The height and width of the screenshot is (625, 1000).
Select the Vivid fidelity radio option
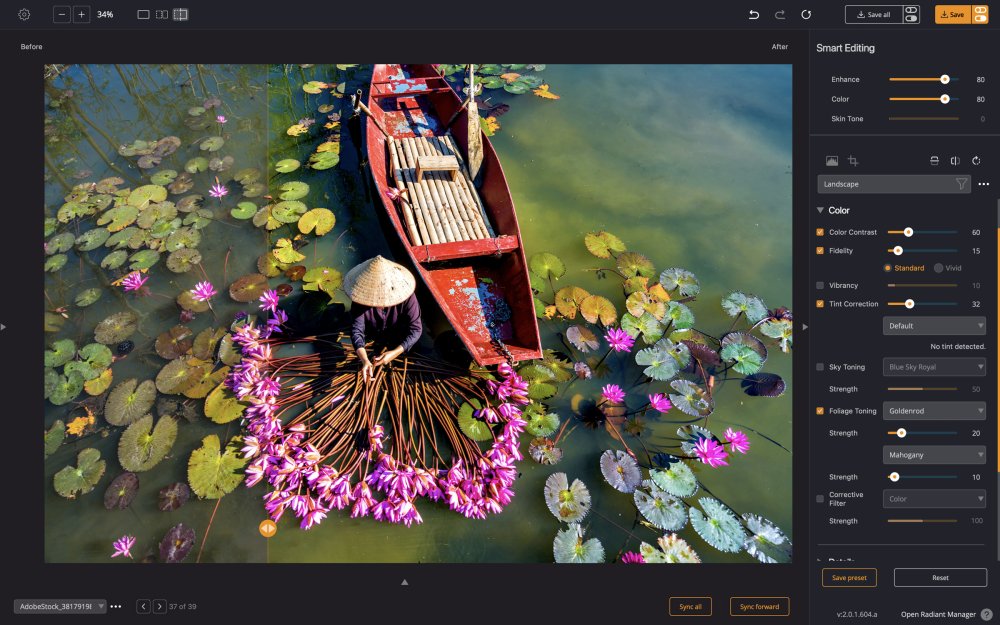938,268
